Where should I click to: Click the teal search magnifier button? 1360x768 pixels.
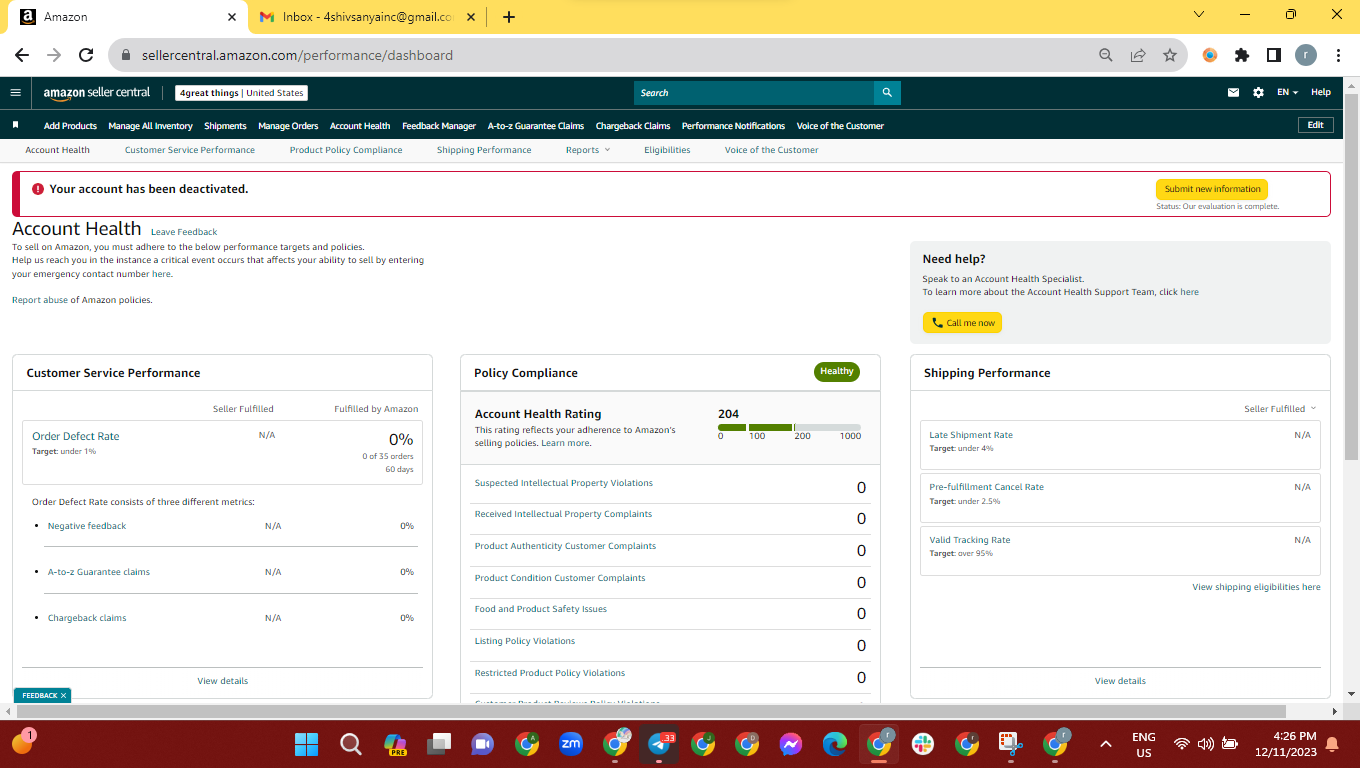887,93
